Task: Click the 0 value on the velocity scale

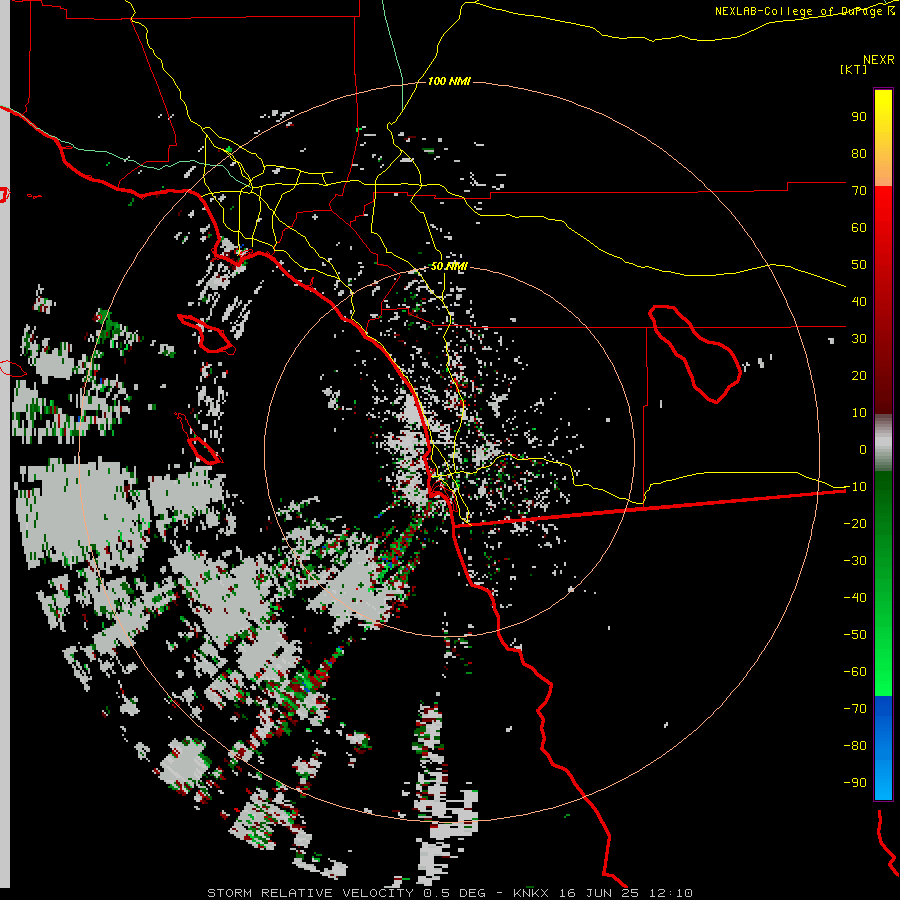Action: (x=863, y=449)
